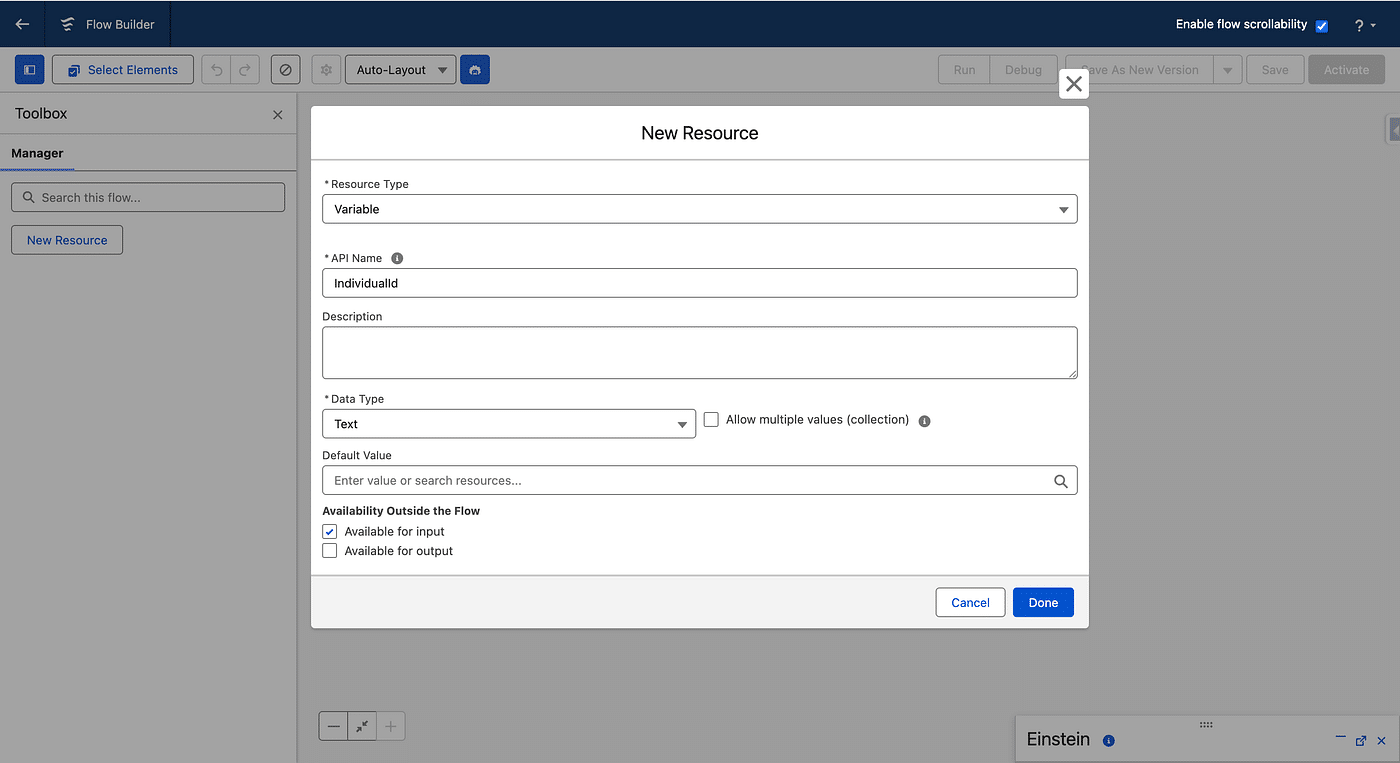1400x763 pixels.
Task: Open the Resource Type dropdown
Action: point(699,209)
